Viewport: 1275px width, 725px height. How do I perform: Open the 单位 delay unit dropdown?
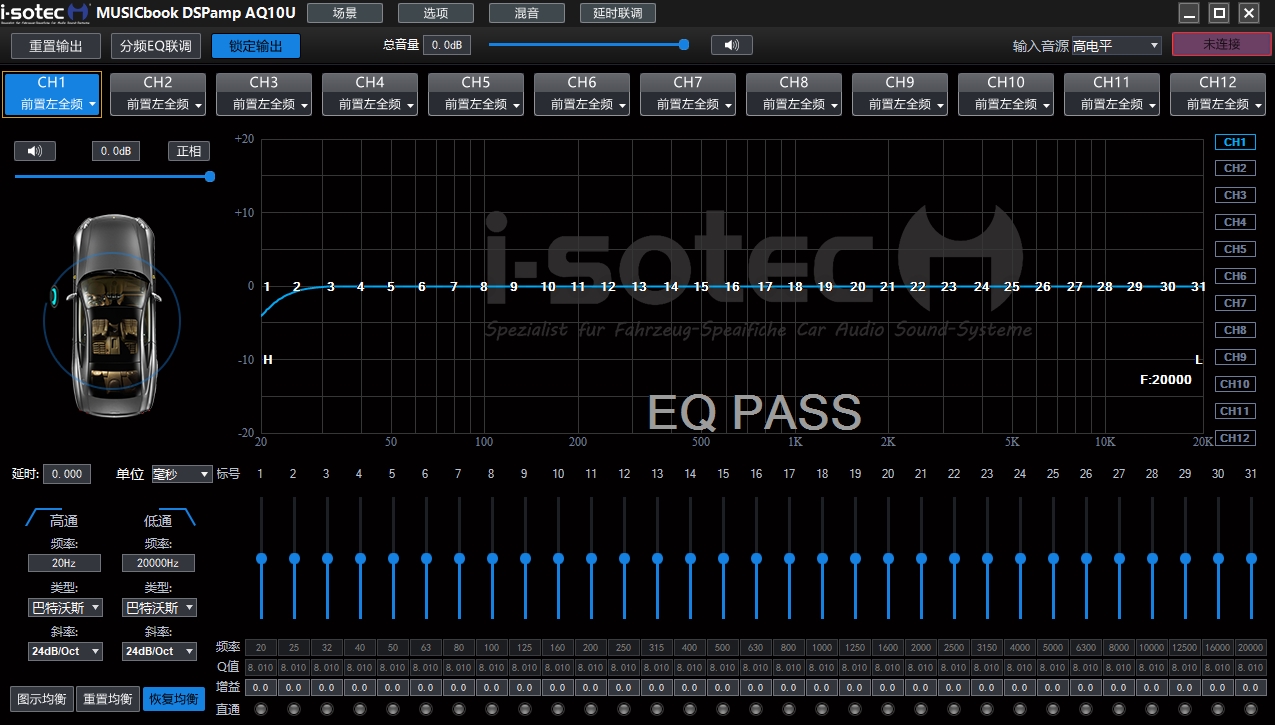tap(182, 474)
